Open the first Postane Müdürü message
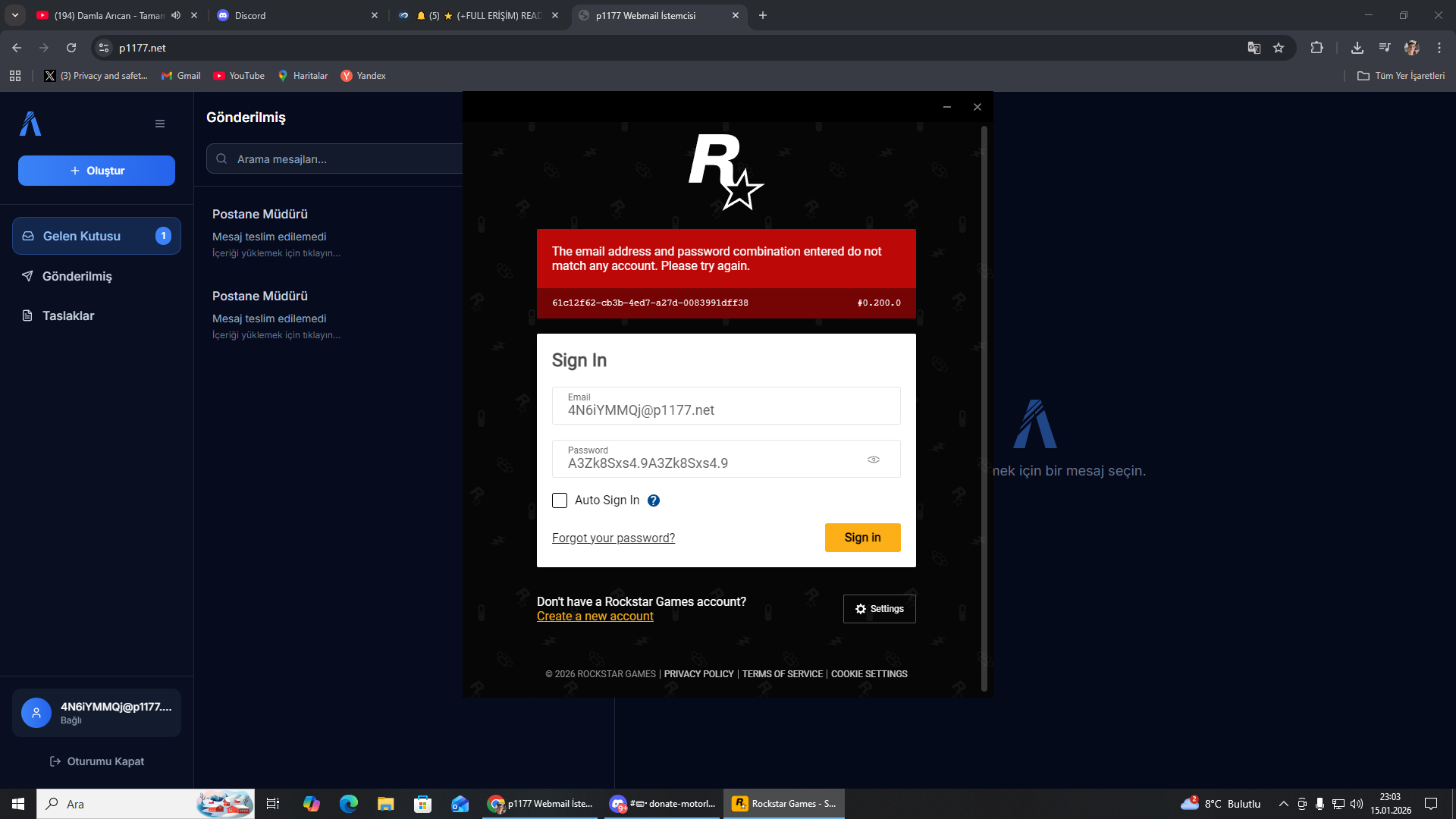Viewport: 1456px width, 819px height. click(x=334, y=232)
